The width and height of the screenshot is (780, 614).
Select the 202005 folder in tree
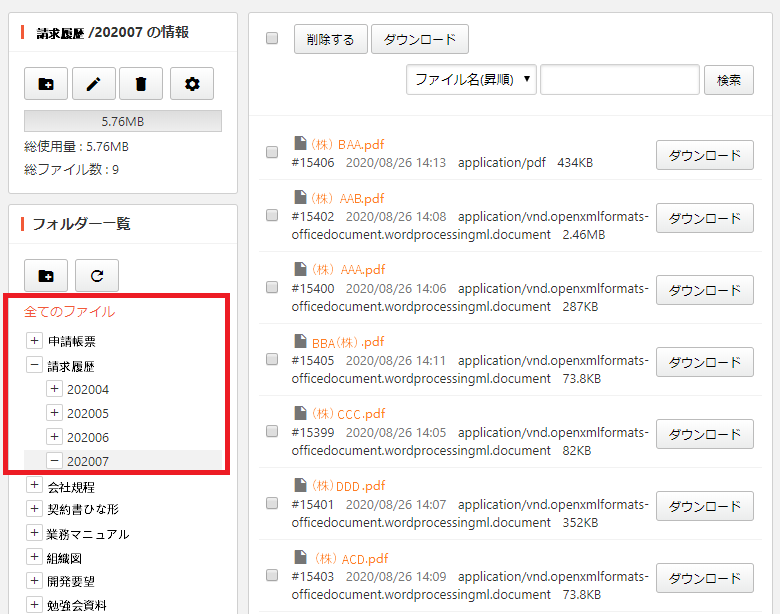88,413
